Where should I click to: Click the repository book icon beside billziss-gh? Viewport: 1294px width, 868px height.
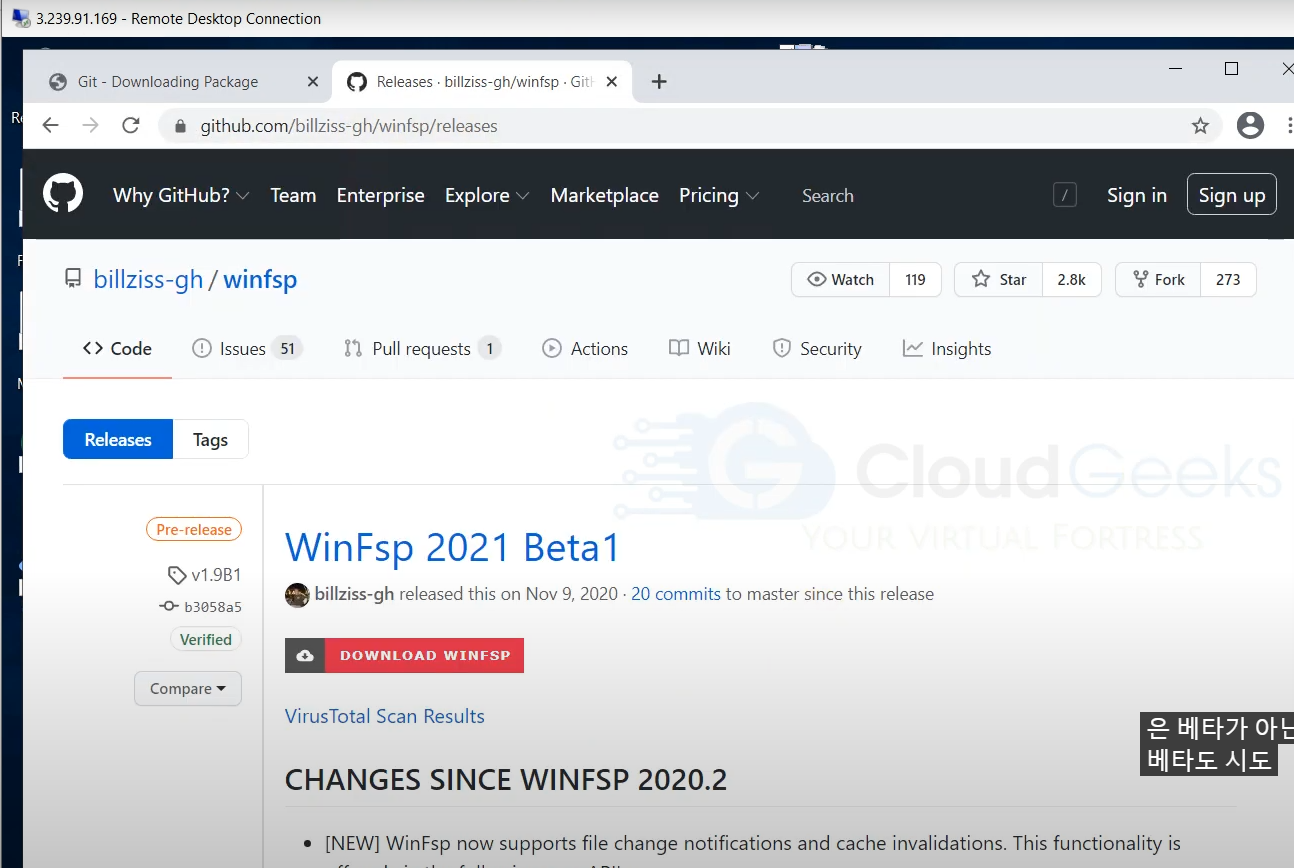click(73, 279)
